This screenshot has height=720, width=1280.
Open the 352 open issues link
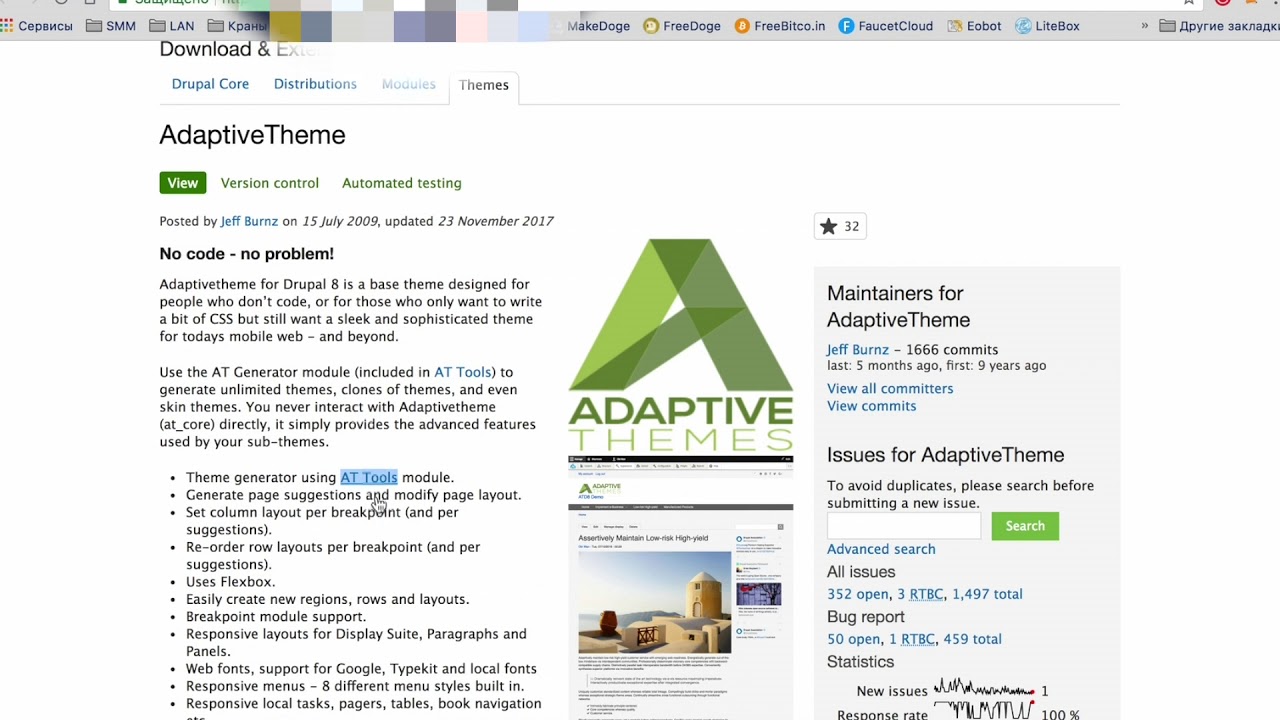[x=858, y=594]
